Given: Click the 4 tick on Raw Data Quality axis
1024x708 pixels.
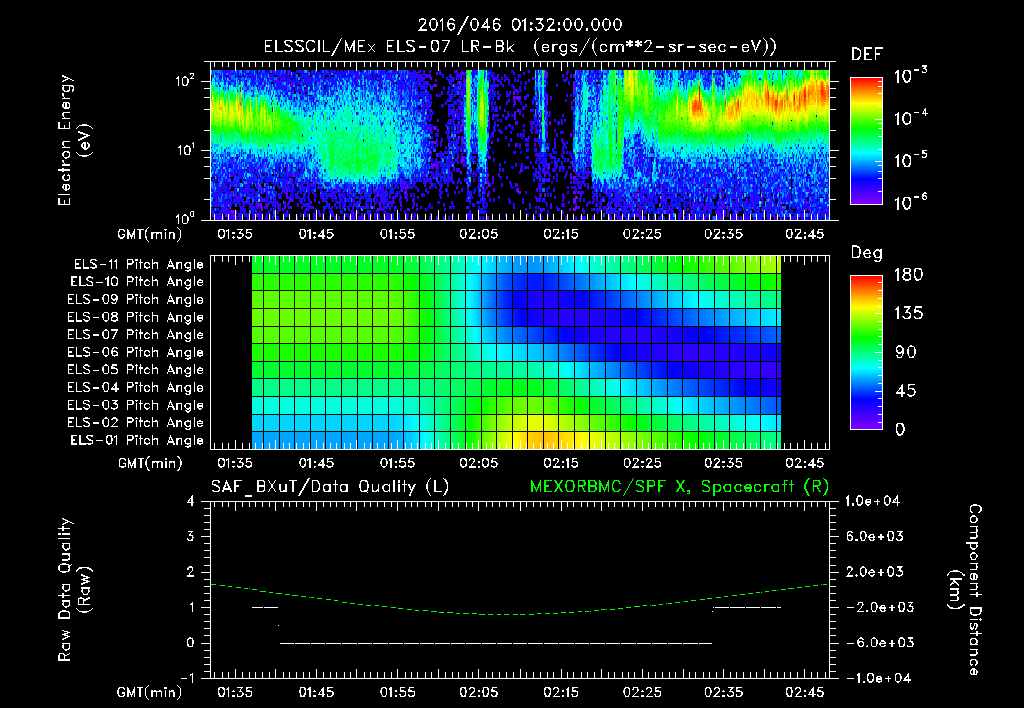Looking at the screenshot, I should [191, 501].
